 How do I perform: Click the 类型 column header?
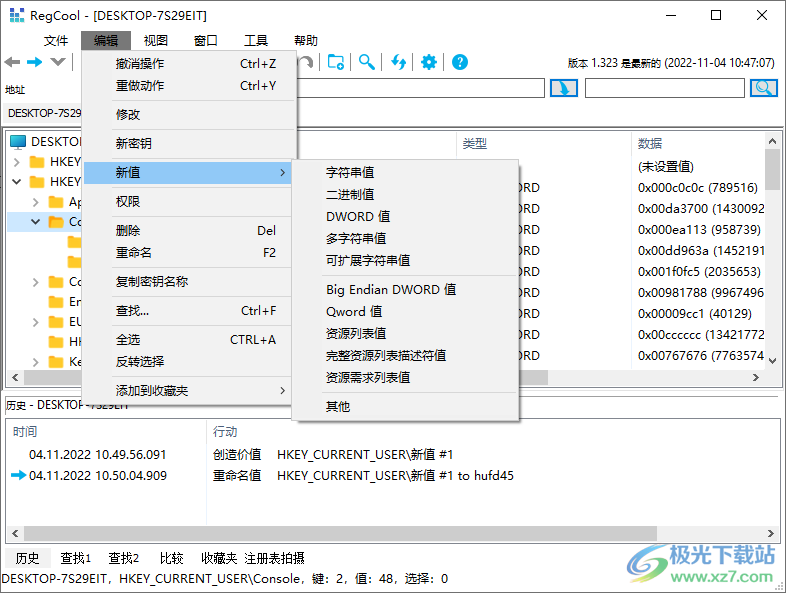coord(474,144)
